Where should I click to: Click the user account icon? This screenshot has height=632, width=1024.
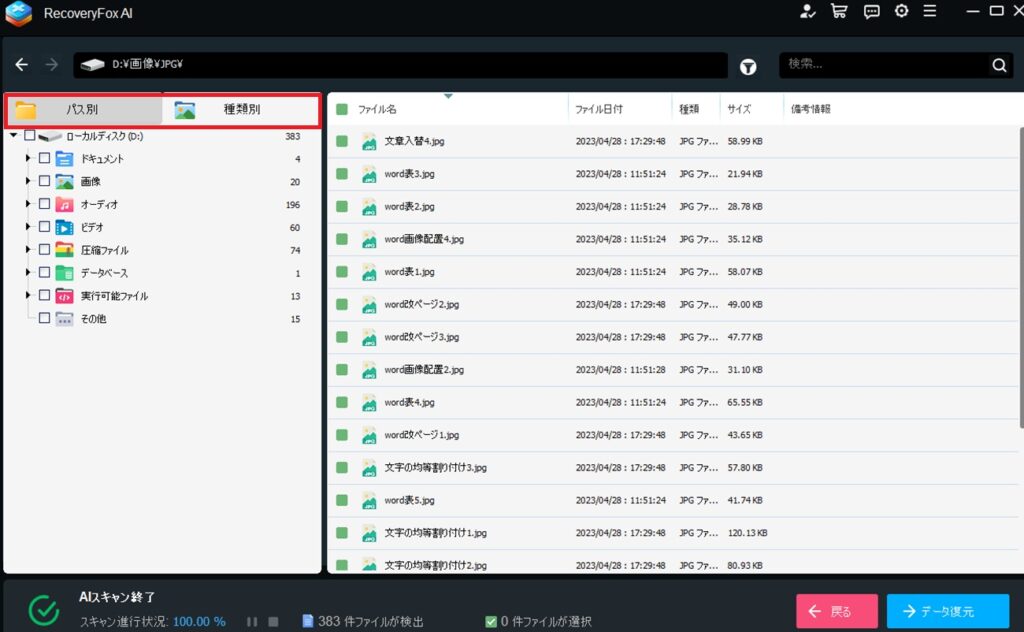click(x=808, y=11)
